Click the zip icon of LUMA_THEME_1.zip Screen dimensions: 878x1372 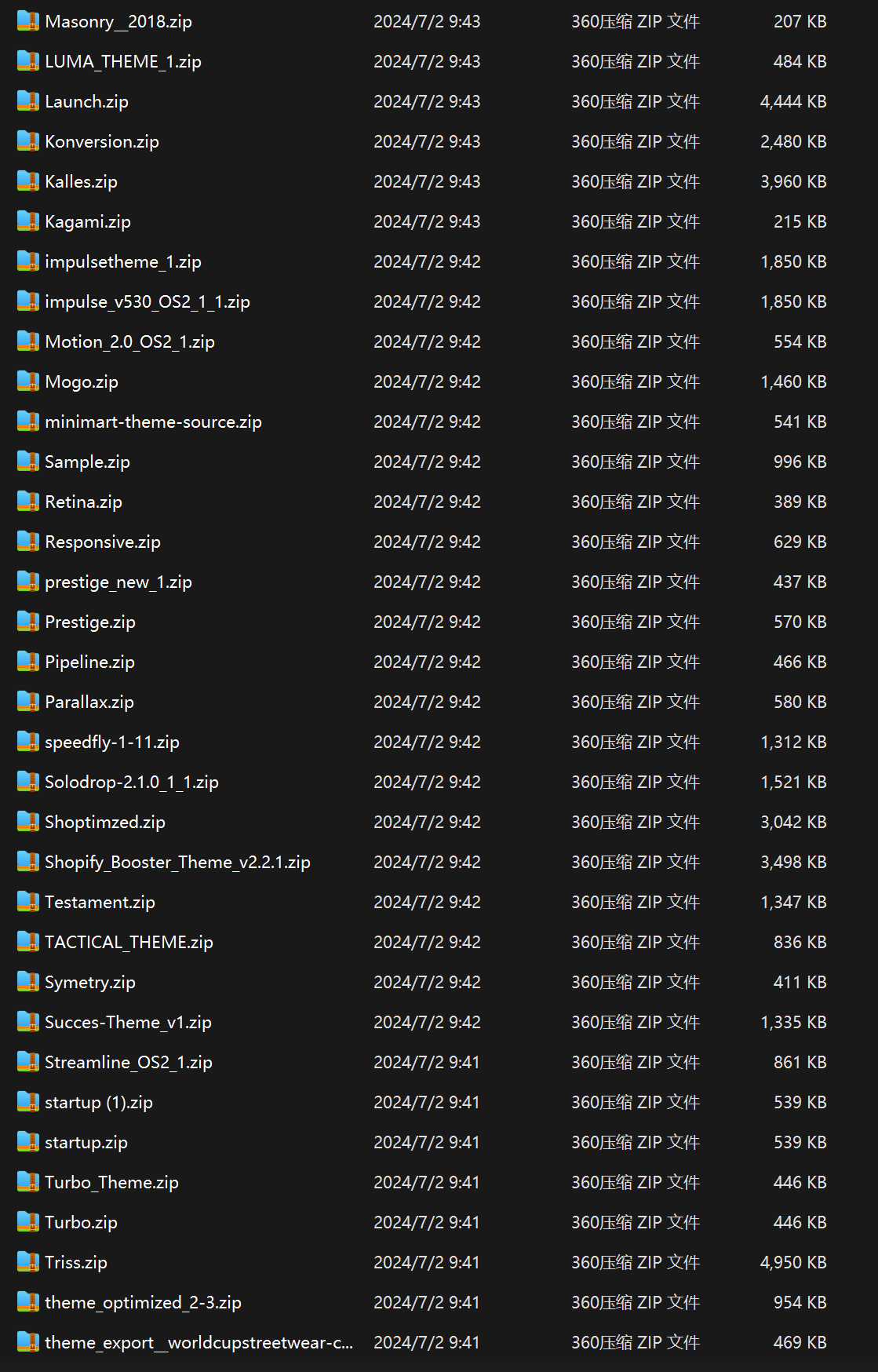click(28, 61)
